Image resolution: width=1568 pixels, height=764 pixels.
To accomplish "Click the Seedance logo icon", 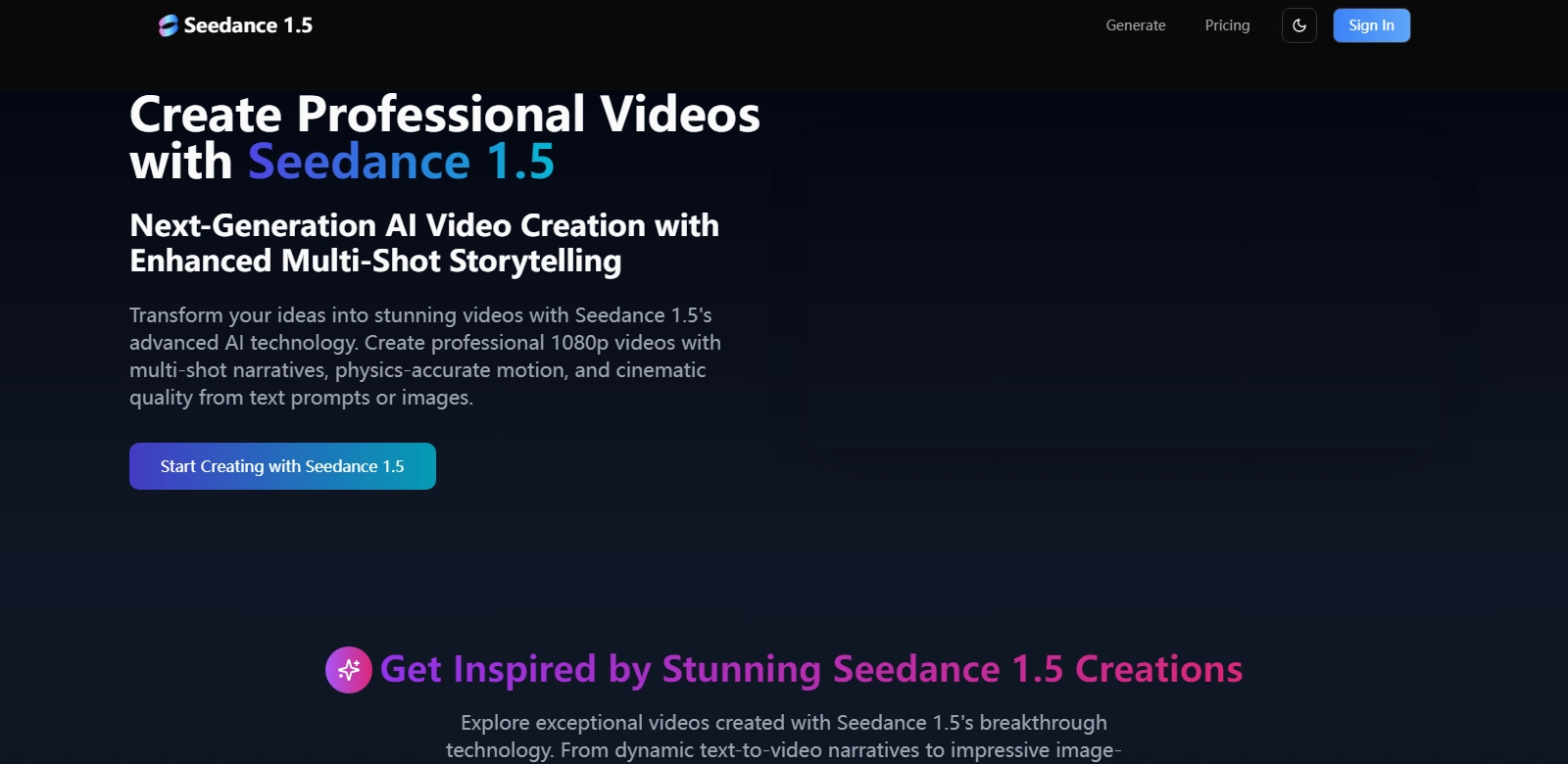I will click(169, 25).
